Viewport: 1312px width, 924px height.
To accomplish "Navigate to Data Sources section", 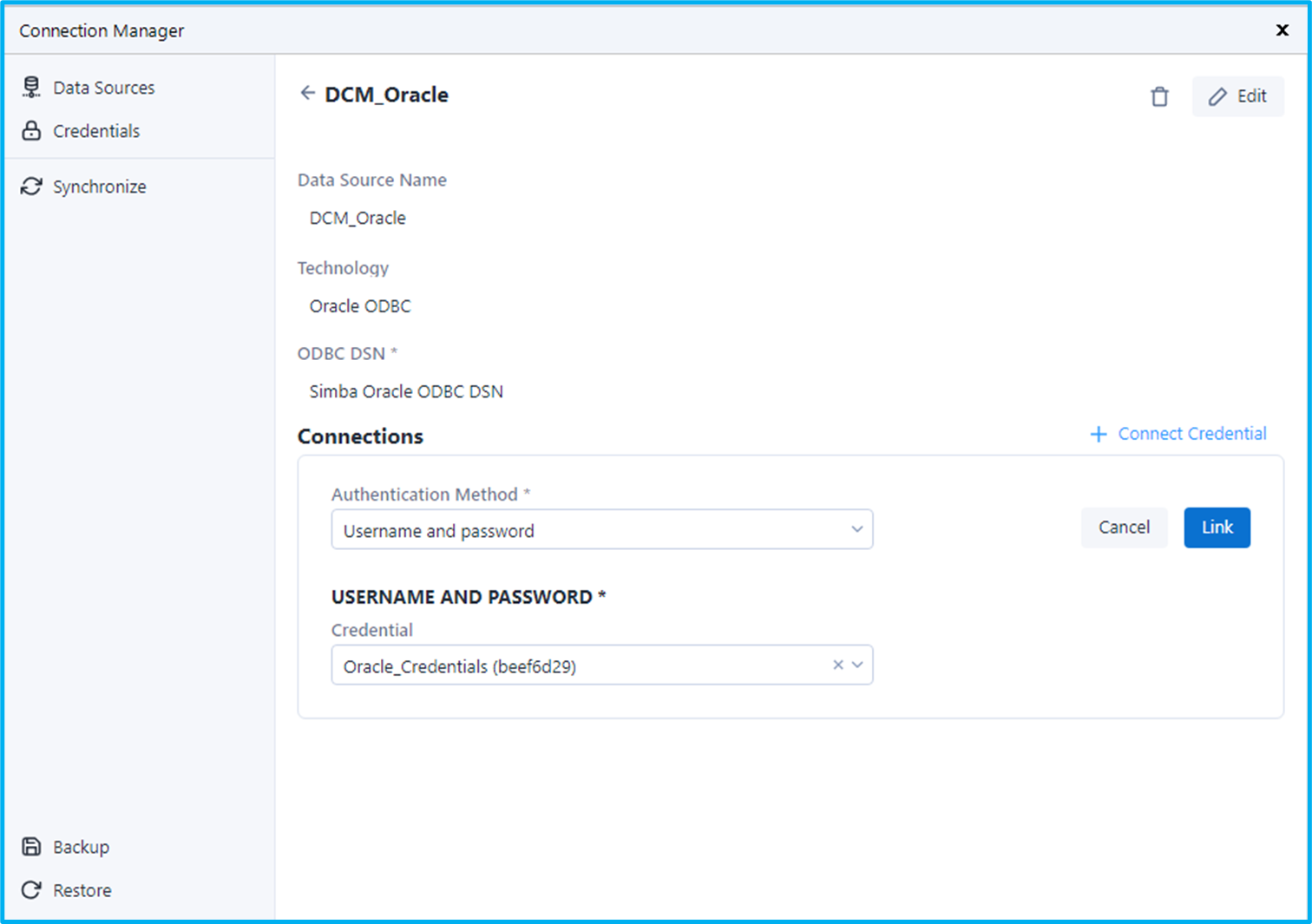I will pos(104,87).
